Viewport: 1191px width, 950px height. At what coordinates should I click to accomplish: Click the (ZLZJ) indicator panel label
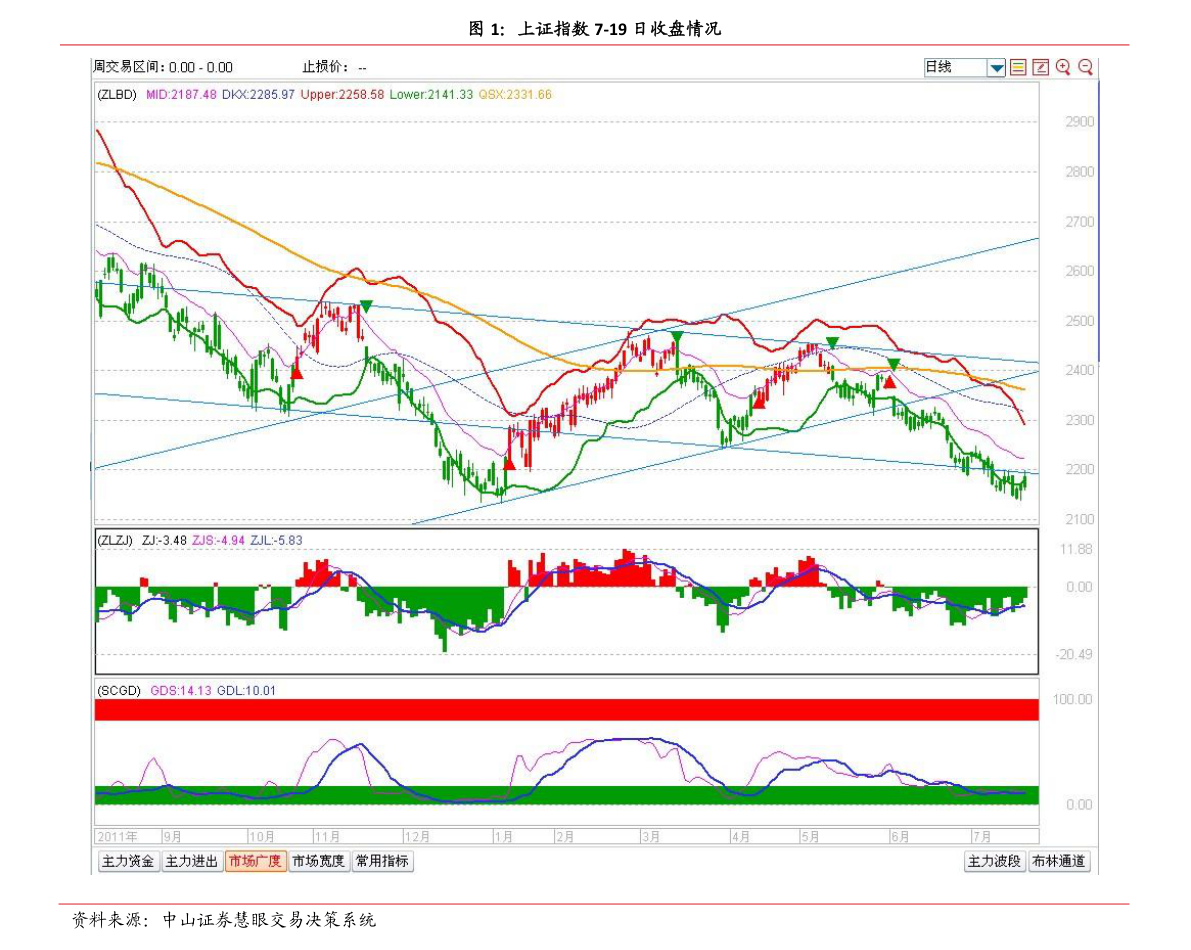click(117, 540)
